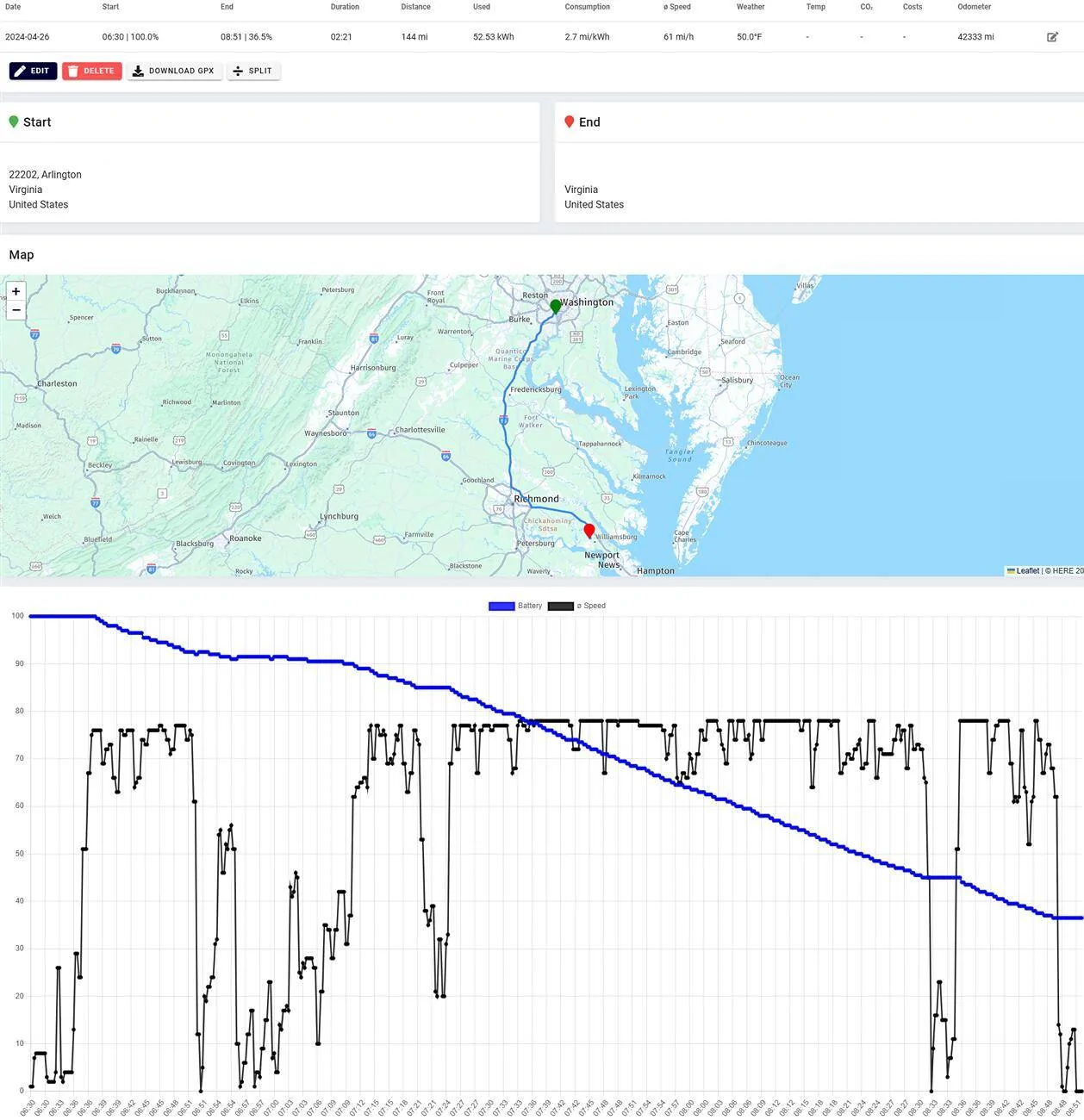Click the 50.0°F weather value
The height and width of the screenshot is (1120, 1084).
pos(750,37)
